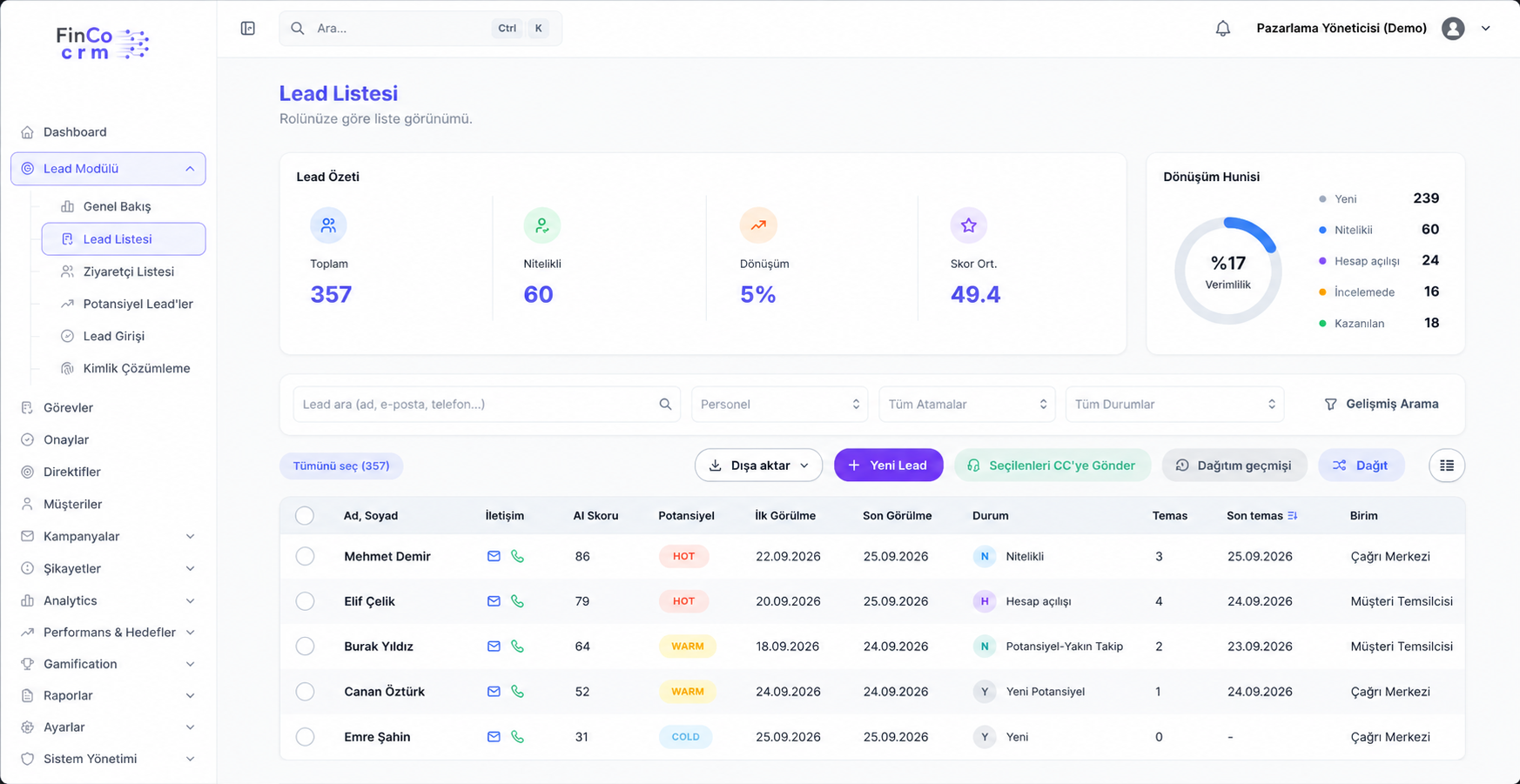The image size is (1520, 784).
Task: Click the Verimlilik donut progress ring
Action: tap(1227, 271)
